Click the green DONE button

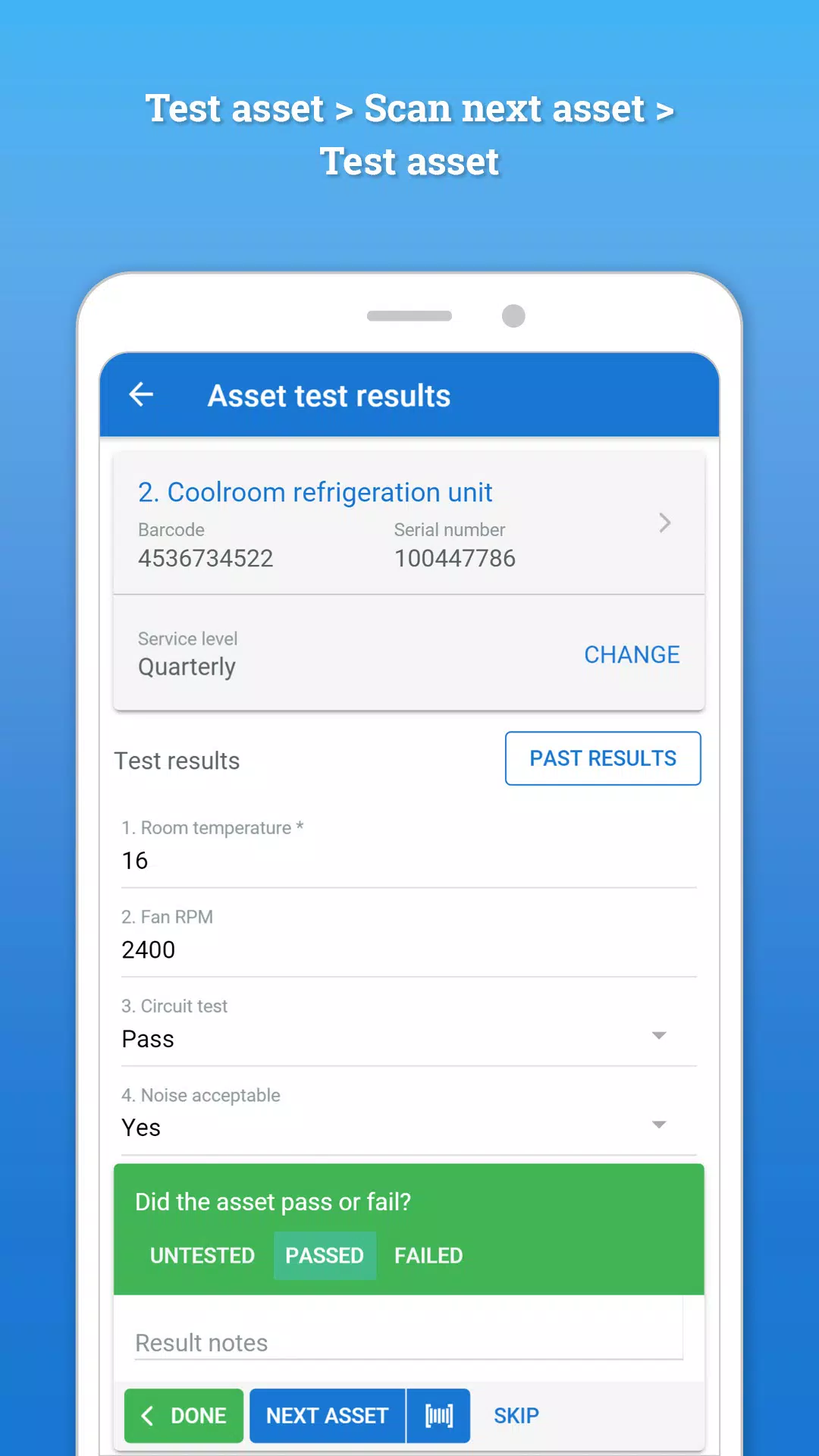coord(184,1415)
